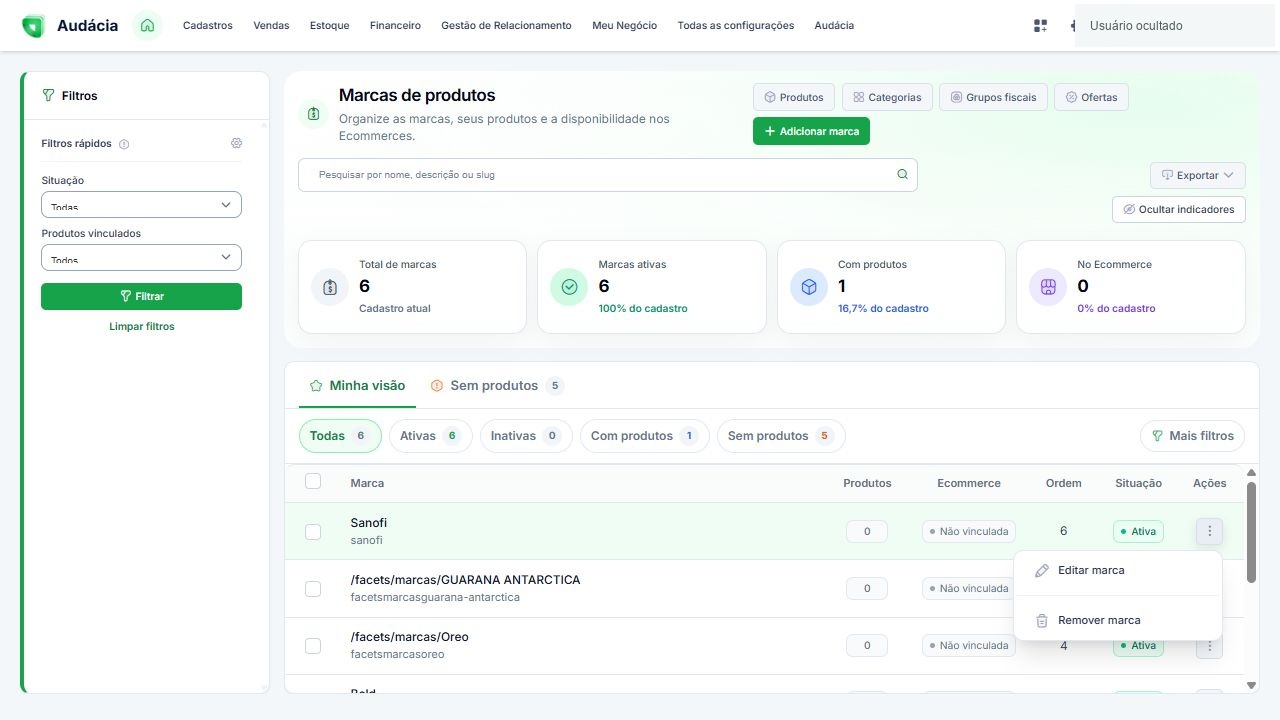The image size is (1280, 720).
Task: Click the No Ecommerce store icon
Action: pyautogui.click(x=1048, y=287)
